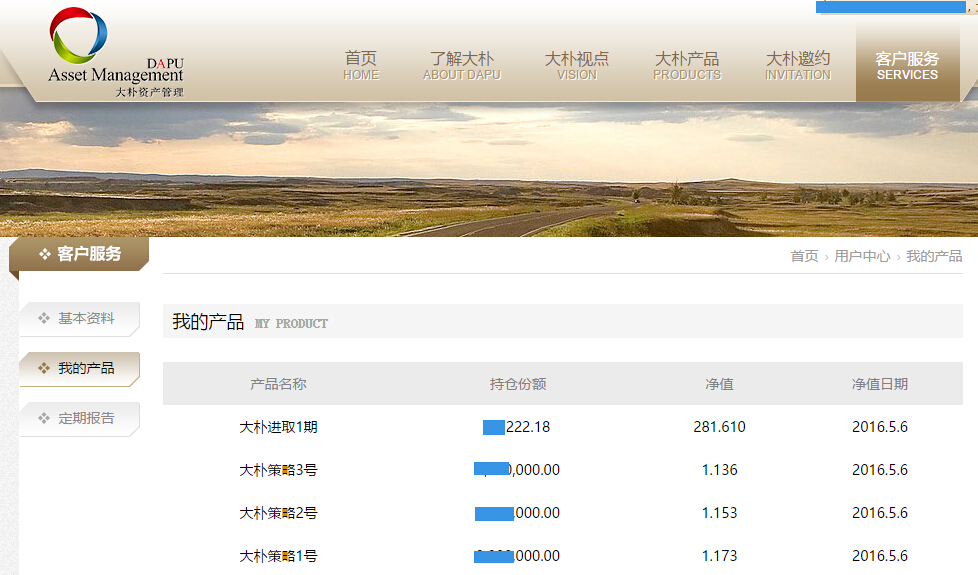Click the net value 1.136

tap(719, 470)
